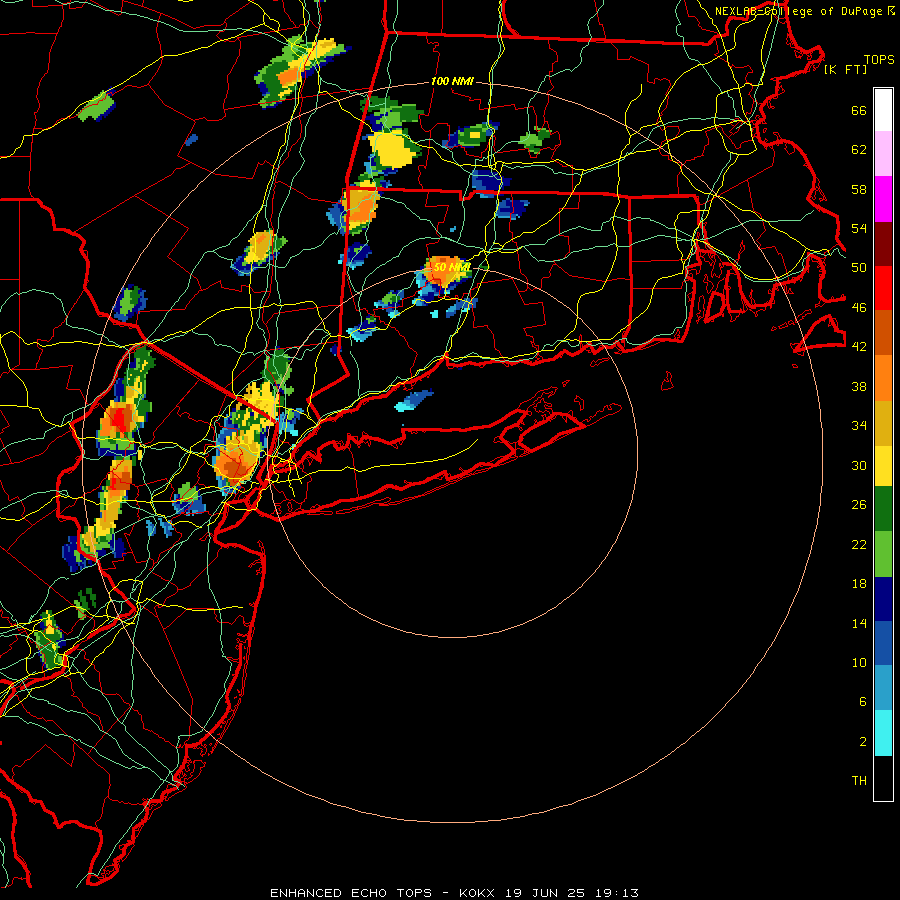900x900 pixels.
Task: Click the '[K FT]' units label
Action: pos(845,69)
